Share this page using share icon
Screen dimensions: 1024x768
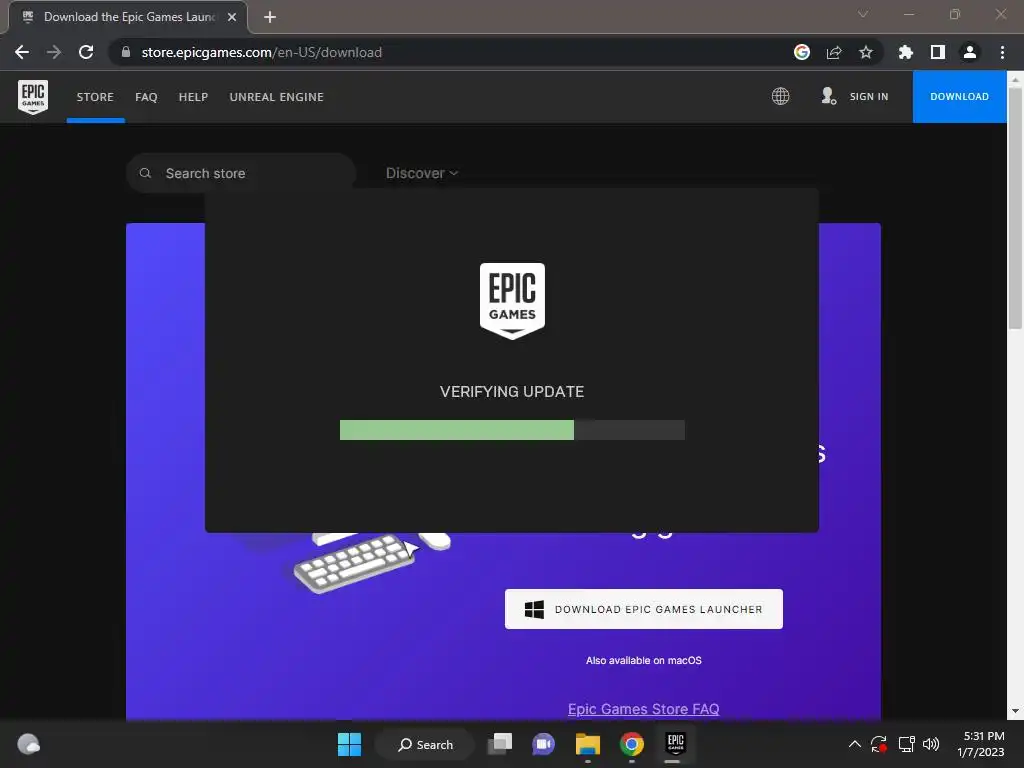834,52
